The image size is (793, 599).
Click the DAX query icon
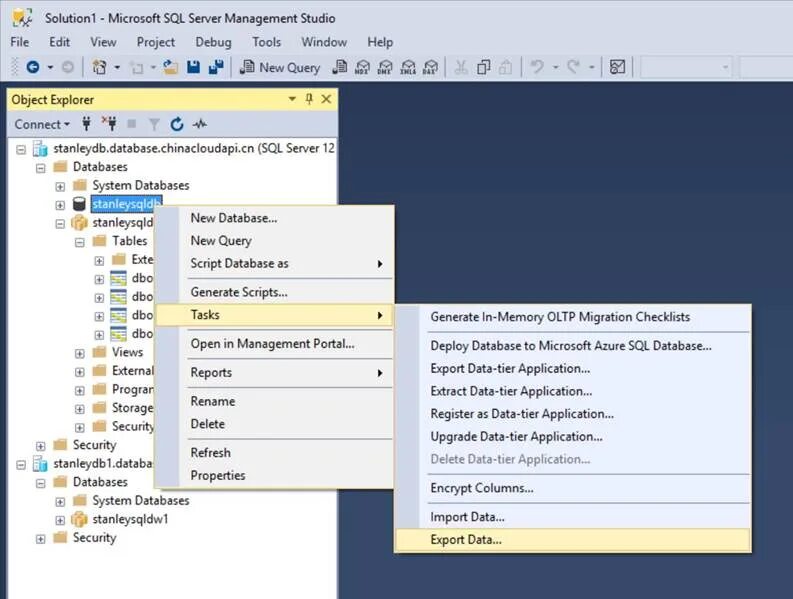click(x=430, y=67)
